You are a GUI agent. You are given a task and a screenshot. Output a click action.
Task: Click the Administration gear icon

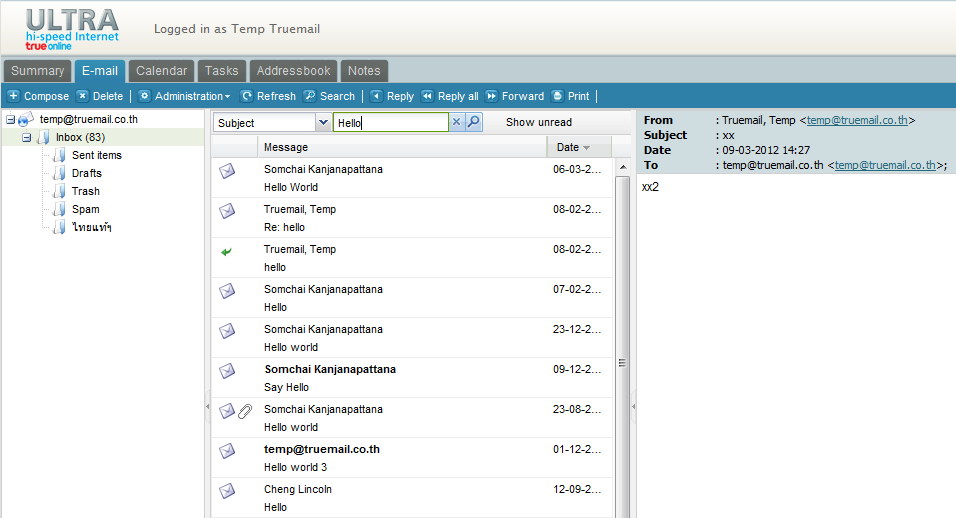pyautogui.click(x=144, y=96)
